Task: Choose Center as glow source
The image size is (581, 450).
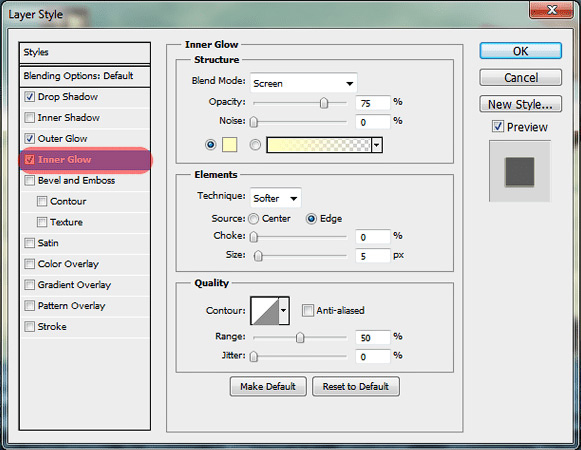Action: pyautogui.click(x=253, y=219)
